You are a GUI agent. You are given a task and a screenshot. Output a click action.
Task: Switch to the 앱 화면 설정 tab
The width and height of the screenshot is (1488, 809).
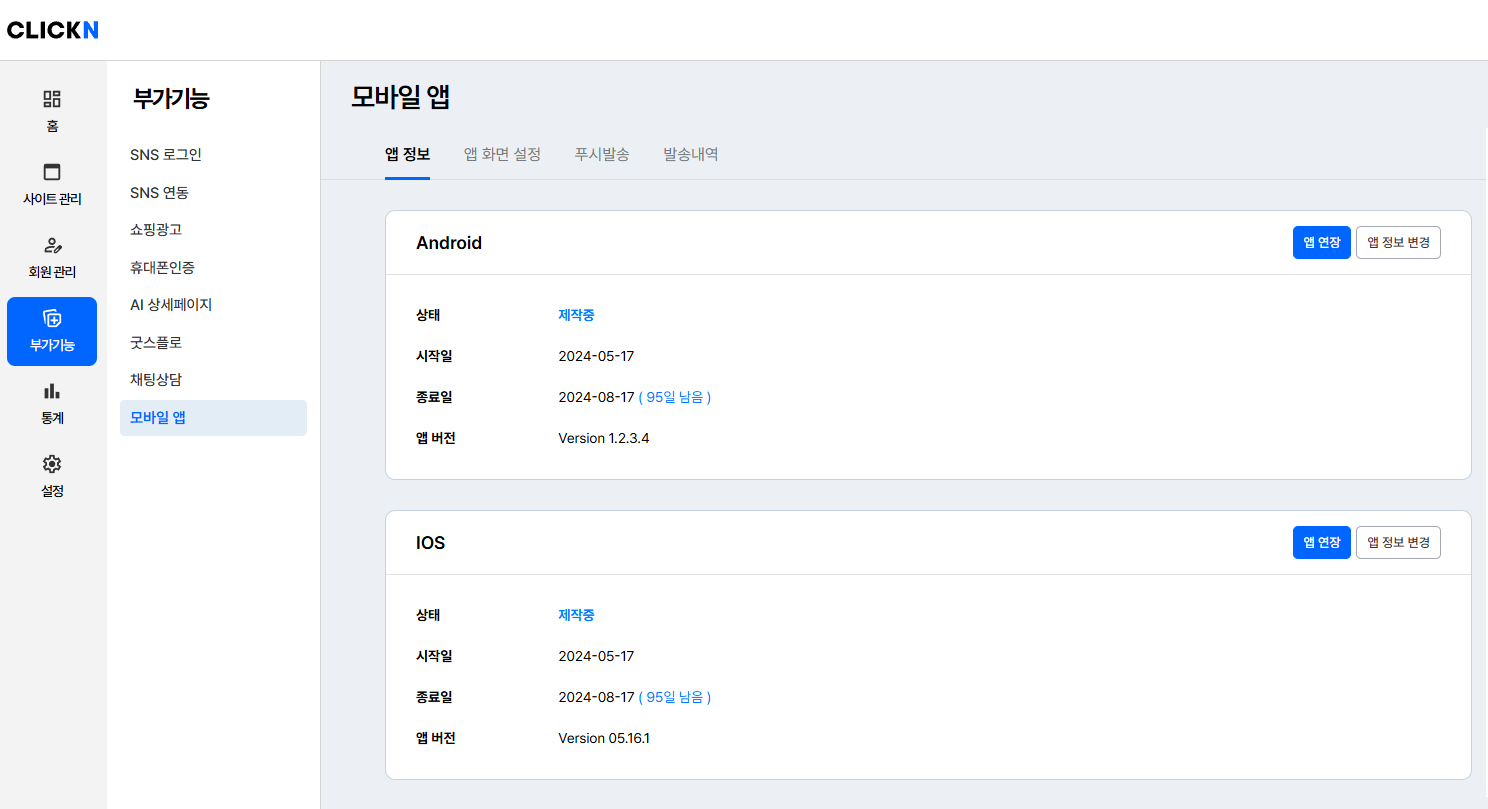coord(502,154)
